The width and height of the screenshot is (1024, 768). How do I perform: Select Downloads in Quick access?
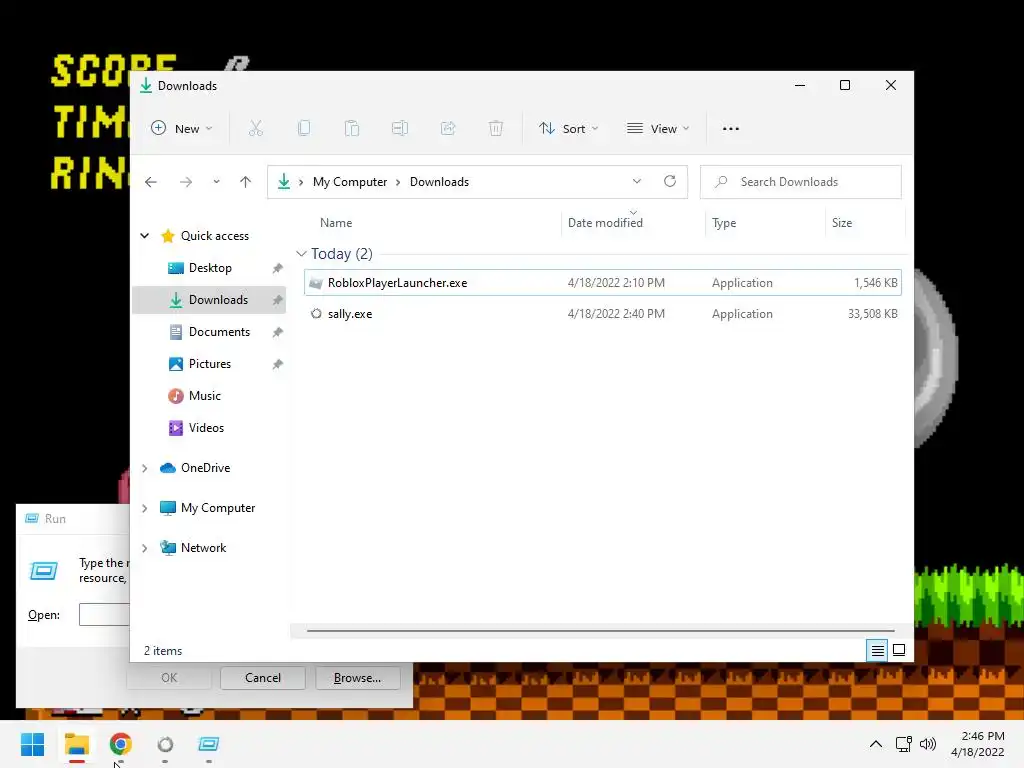pos(209,300)
